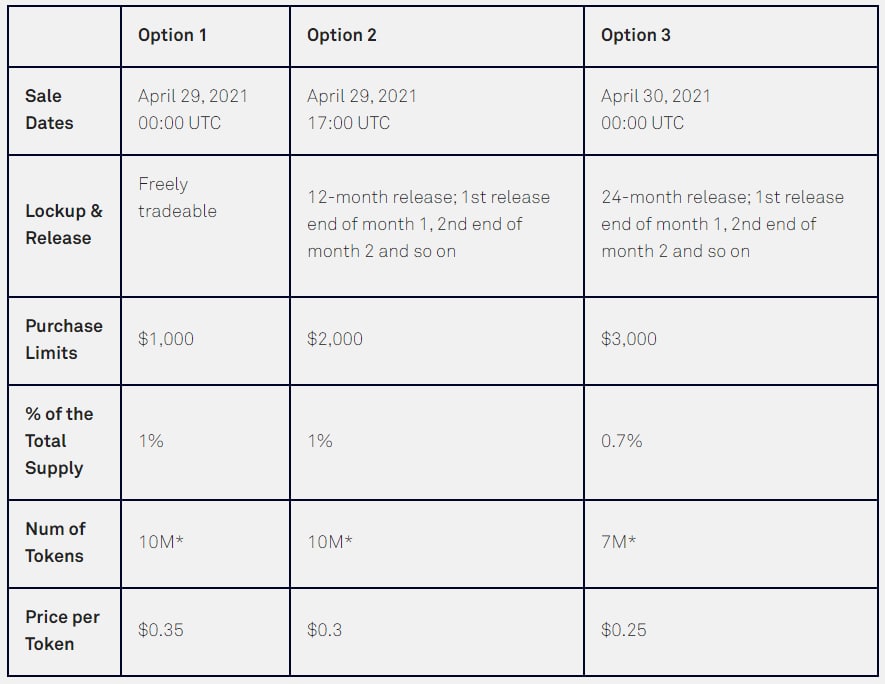The width and height of the screenshot is (885, 684).
Task: Select the $1,000 purchase limit cell
Action: (x=166, y=339)
